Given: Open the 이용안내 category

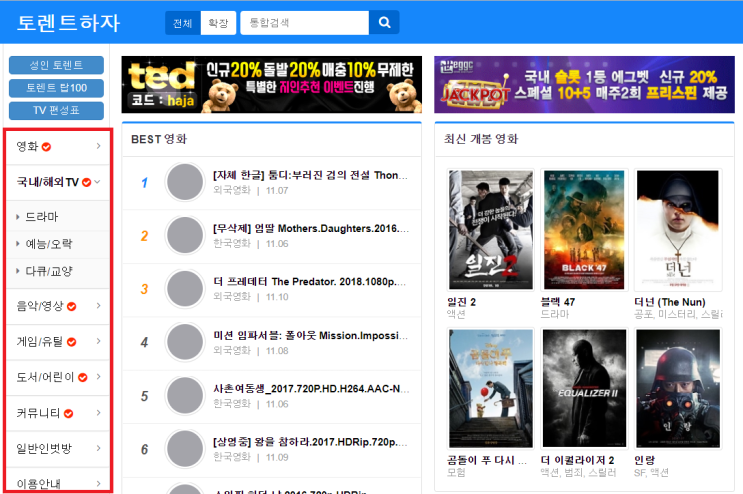Looking at the screenshot, I should 39,484.
